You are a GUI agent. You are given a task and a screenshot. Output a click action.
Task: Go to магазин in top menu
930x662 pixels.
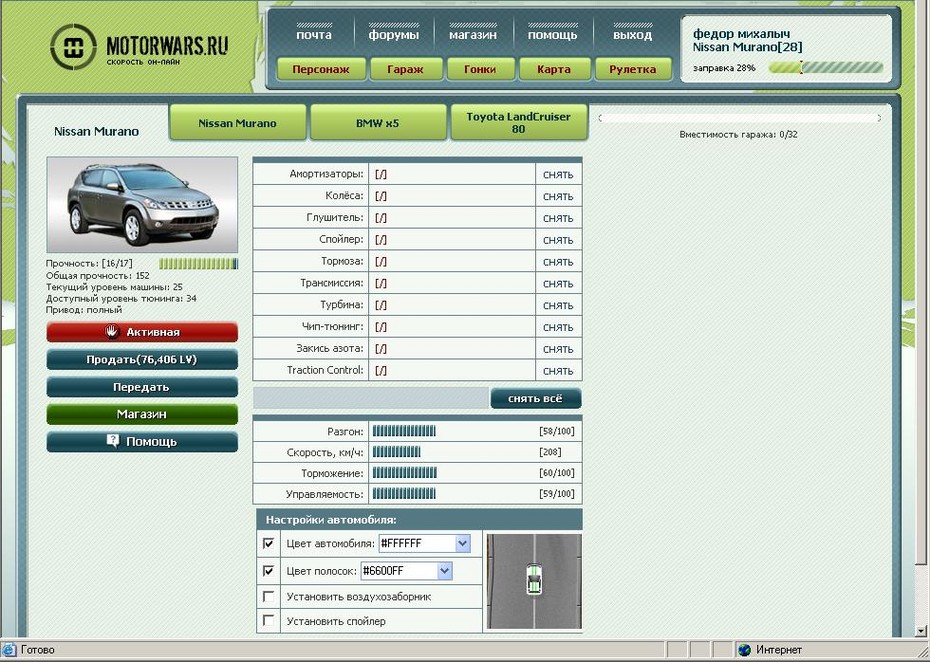tap(473, 34)
